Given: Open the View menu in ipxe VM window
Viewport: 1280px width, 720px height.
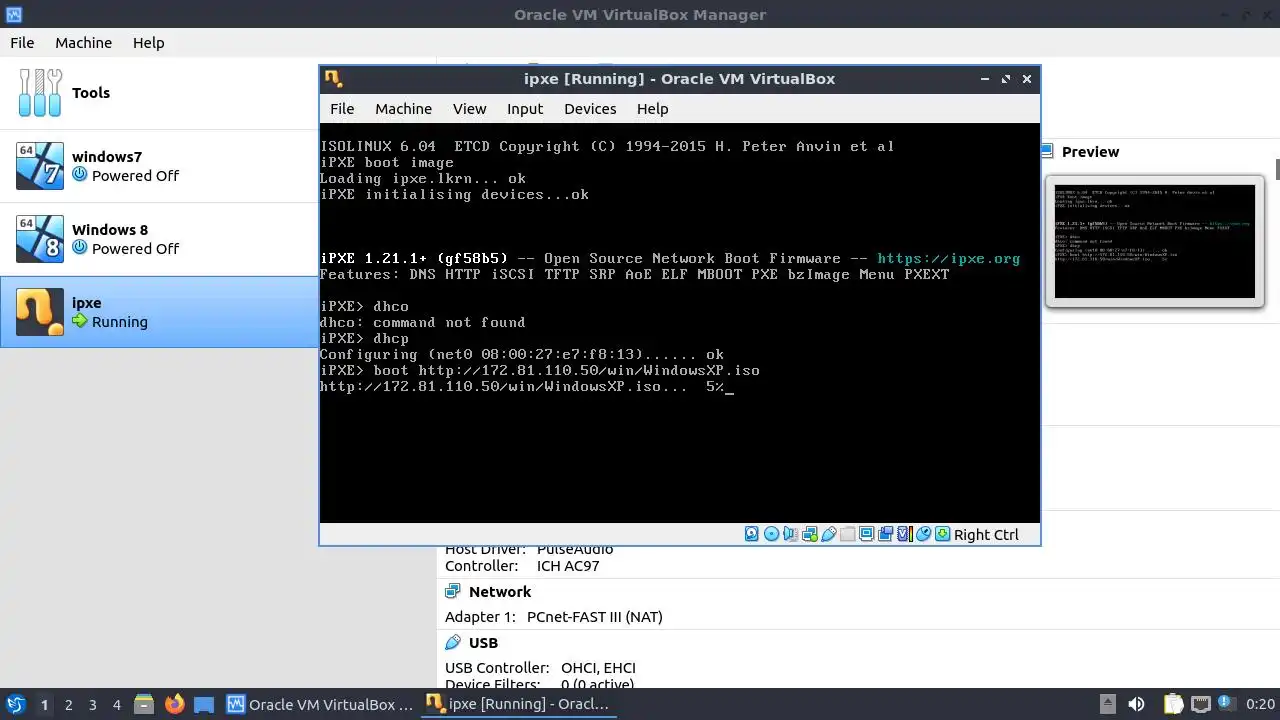Looking at the screenshot, I should [x=469, y=108].
